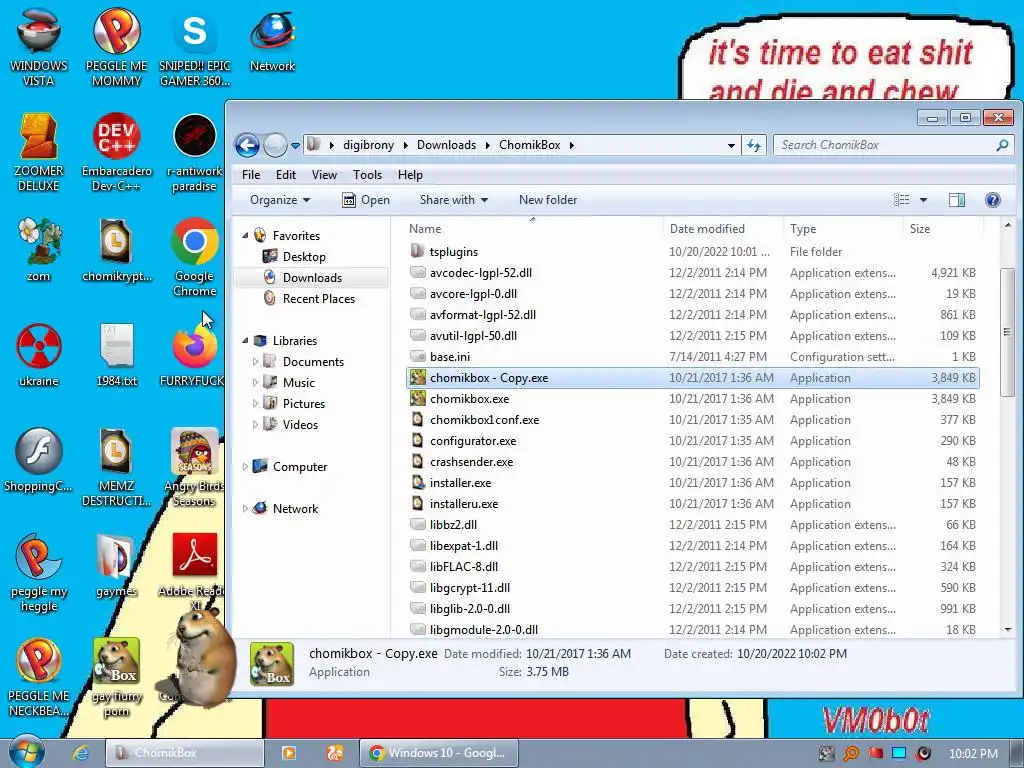
Task: Open the File menu
Action: [x=251, y=175]
